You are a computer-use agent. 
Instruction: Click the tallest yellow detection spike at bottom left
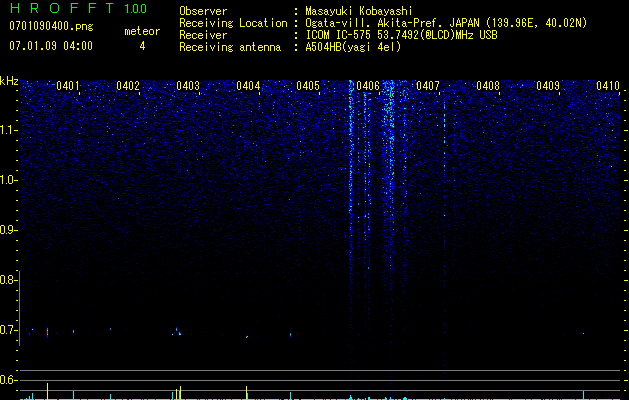coord(47,391)
